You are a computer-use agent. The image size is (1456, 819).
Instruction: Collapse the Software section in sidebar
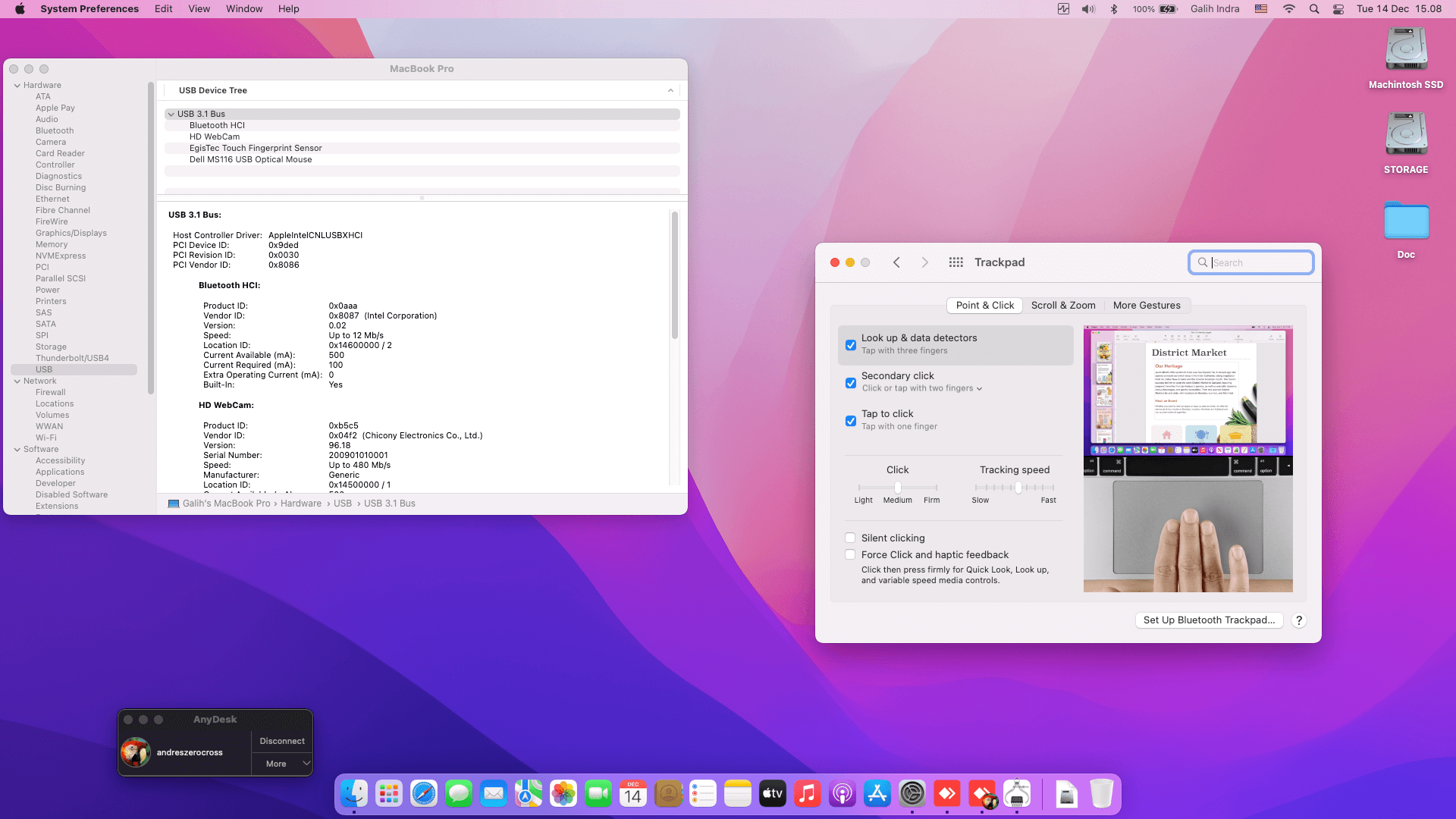tap(17, 450)
